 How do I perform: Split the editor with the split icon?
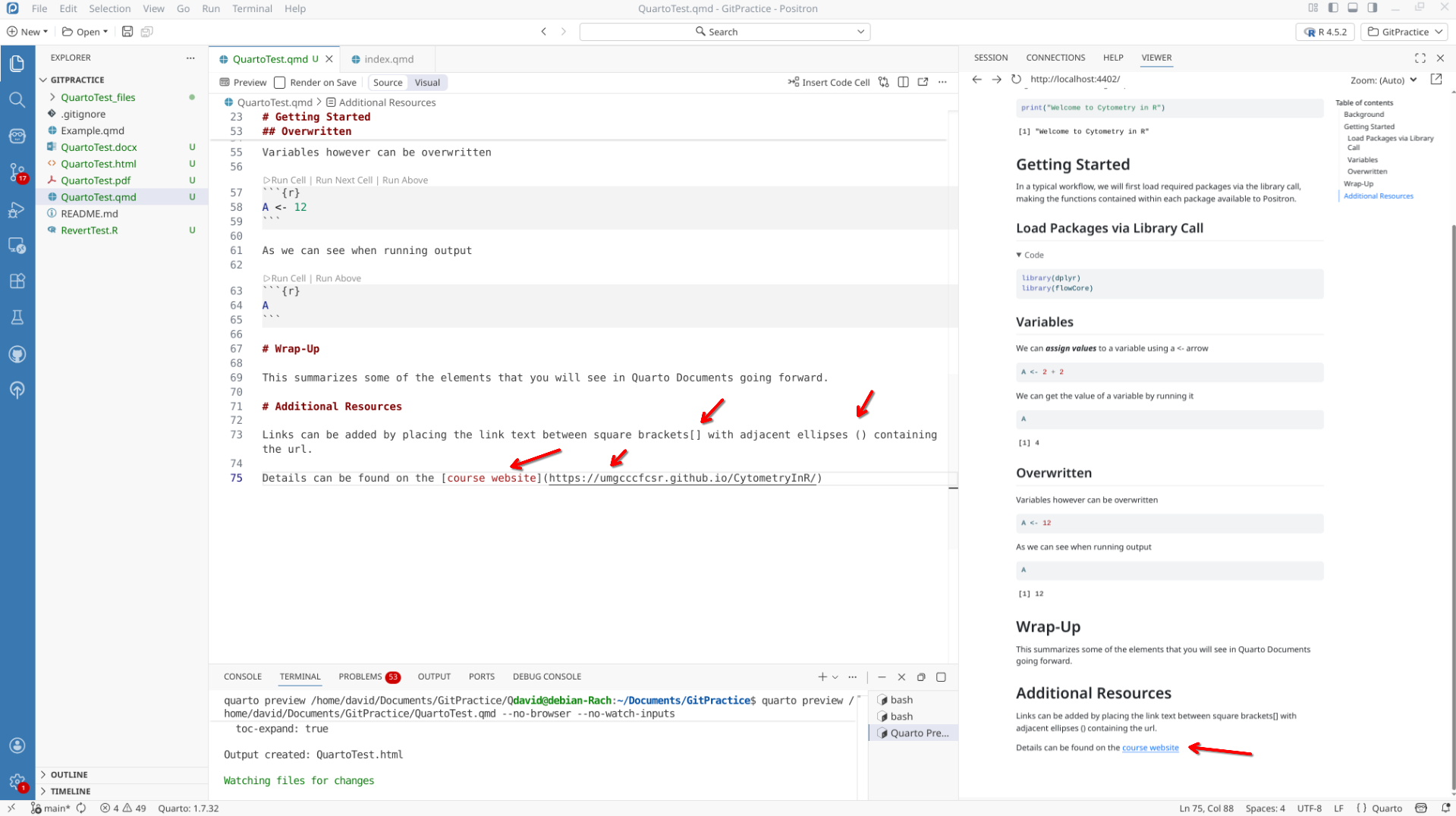click(903, 83)
